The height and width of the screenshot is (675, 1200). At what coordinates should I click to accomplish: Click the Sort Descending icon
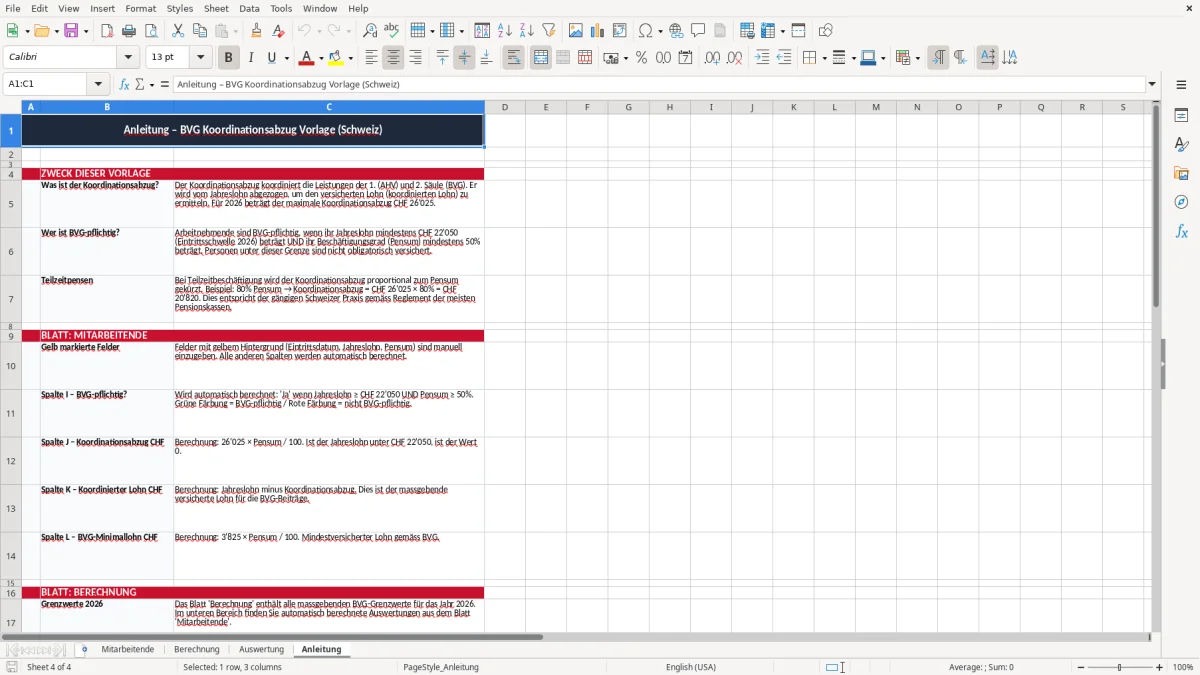526,31
